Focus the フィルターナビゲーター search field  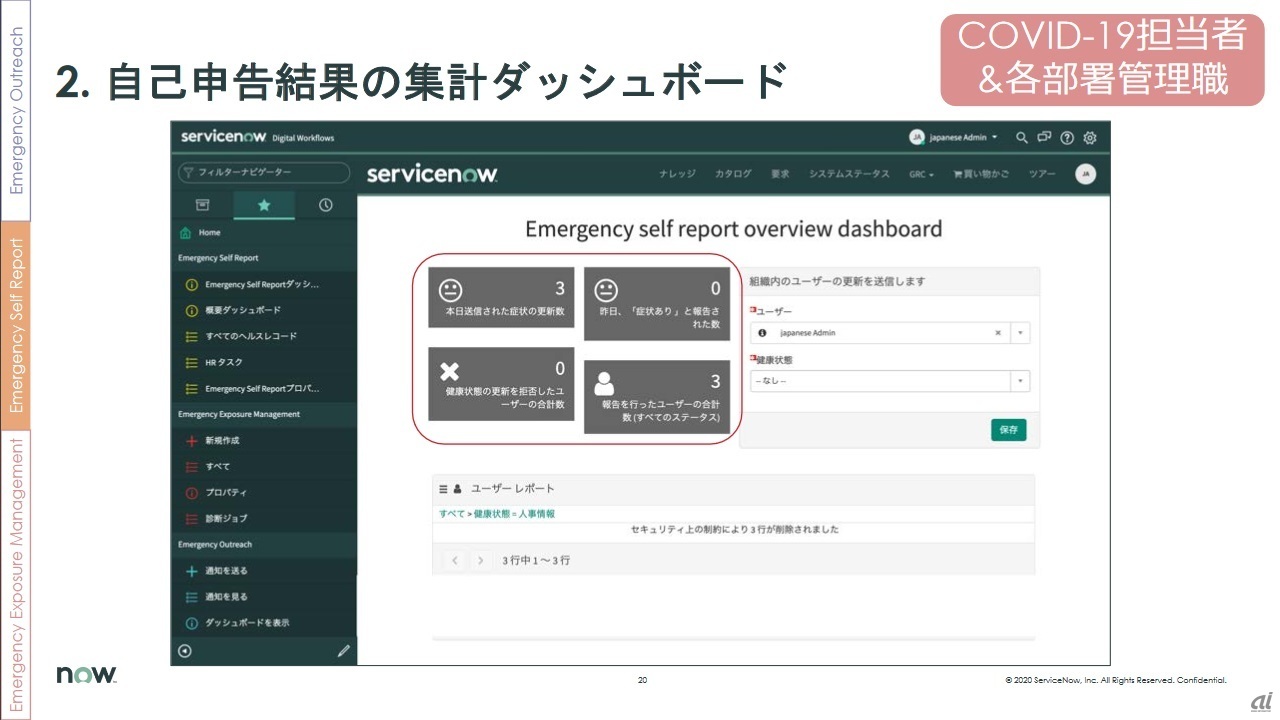point(264,173)
